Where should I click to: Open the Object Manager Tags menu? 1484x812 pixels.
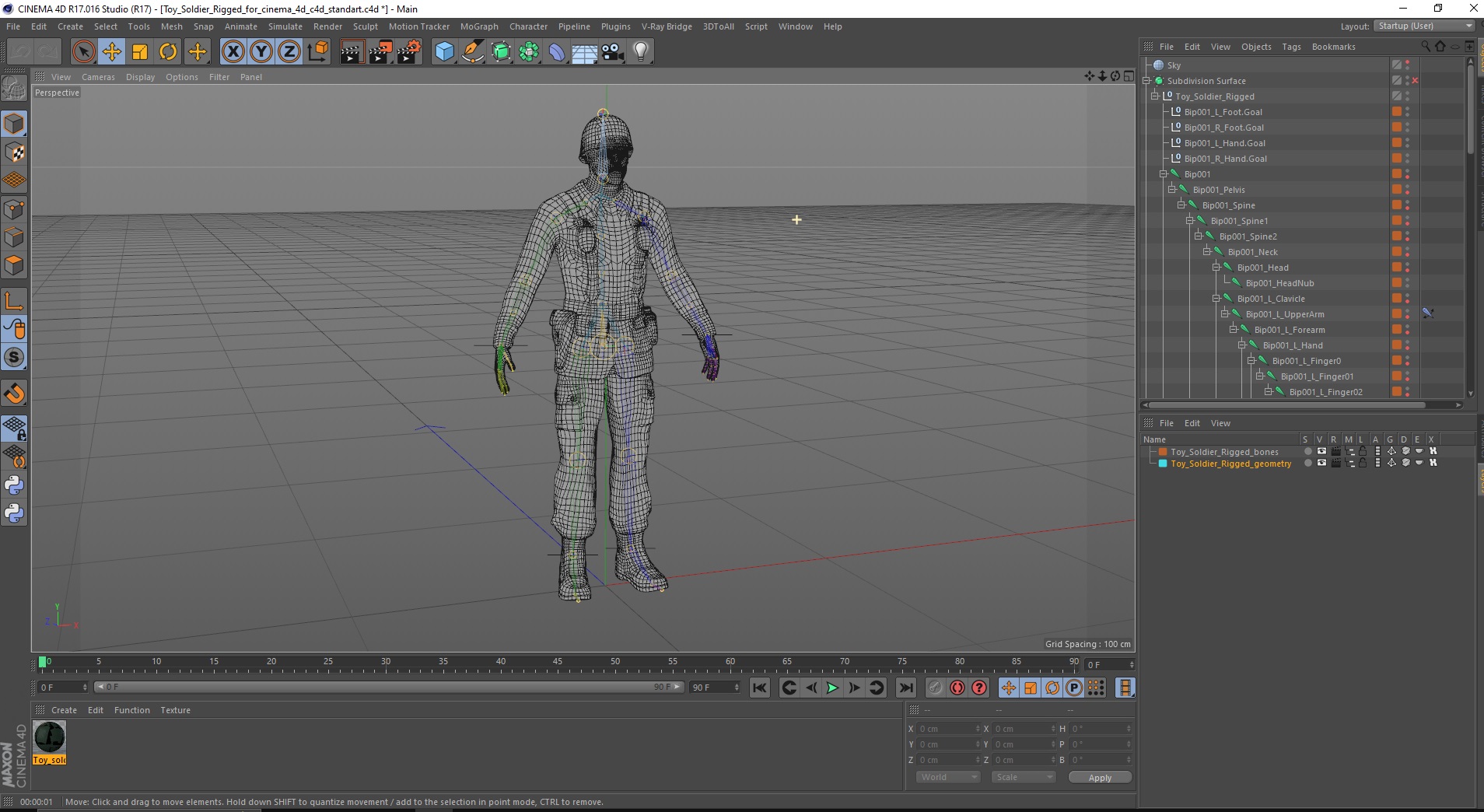(x=1291, y=47)
